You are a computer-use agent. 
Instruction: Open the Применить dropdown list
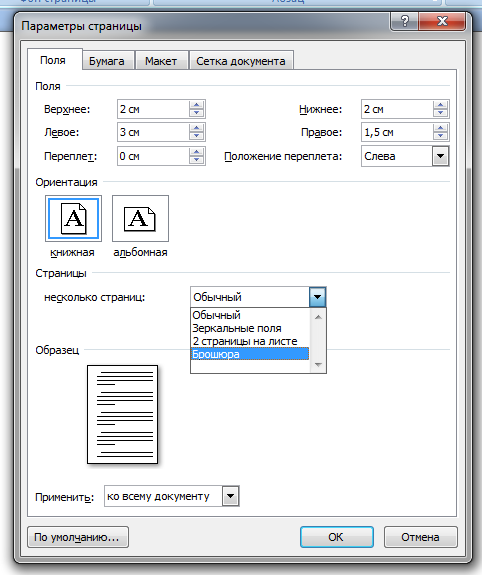[x=230, y=496]
